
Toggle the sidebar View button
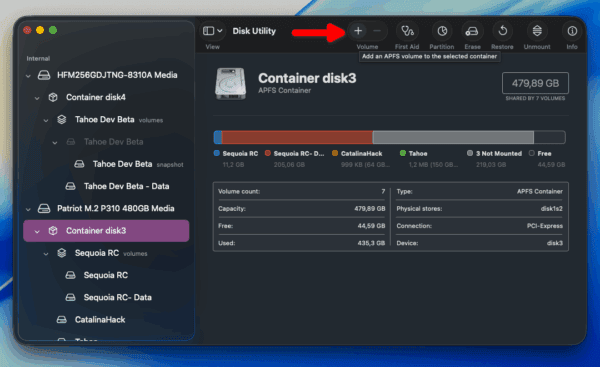pos(209,31)
